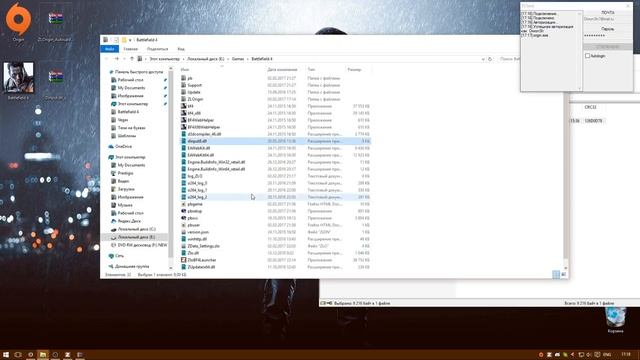Click the taskbar clock
Image resolution: width=640 pixels, height=360 pixels.
pyautogui.click(x=626, y=355)
